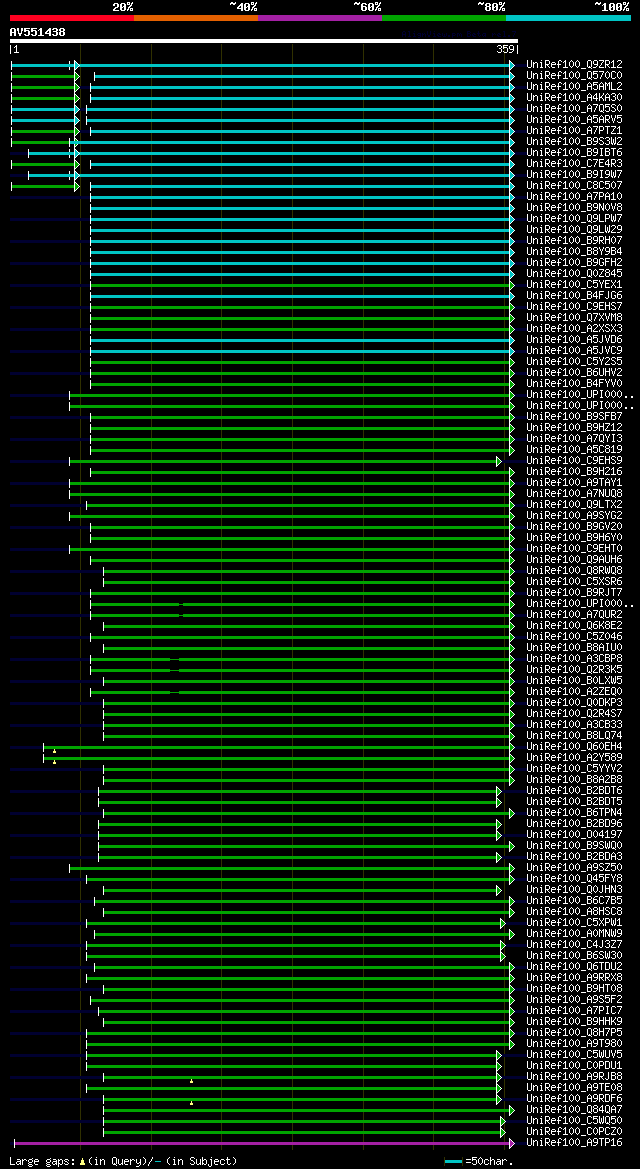This screenshot has height=1169, width=640.
Task: Click the UniRef100_B6TPN4 label
Action: click(x=574, y=813)
